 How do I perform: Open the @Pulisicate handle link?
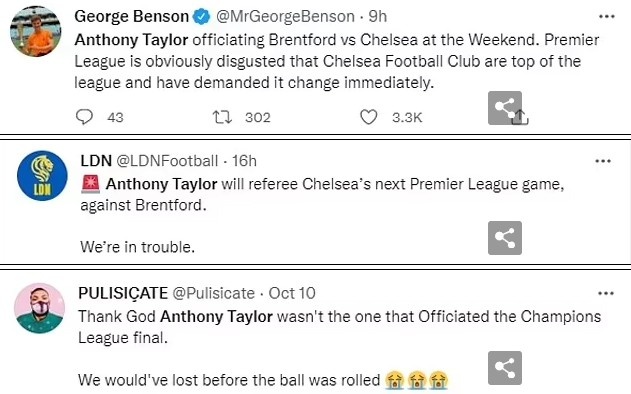[213, 293]
